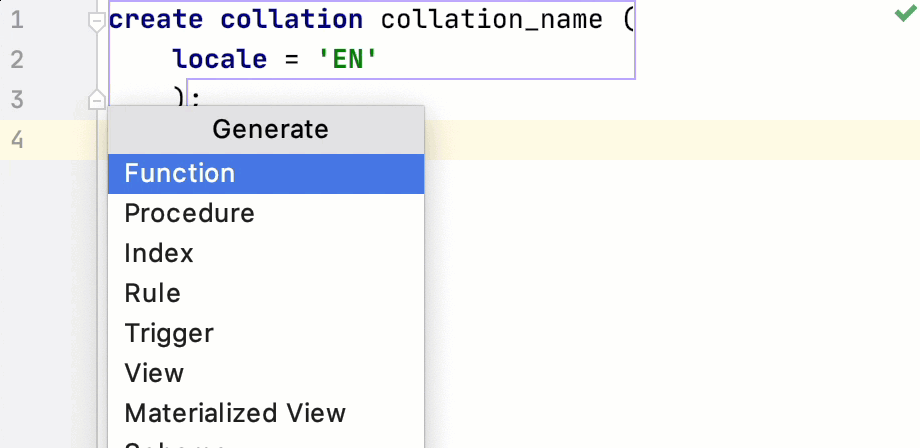Screen dimensions: 920x448
Task: Click line number 2 in the gutter
Action: pos(17,60)
